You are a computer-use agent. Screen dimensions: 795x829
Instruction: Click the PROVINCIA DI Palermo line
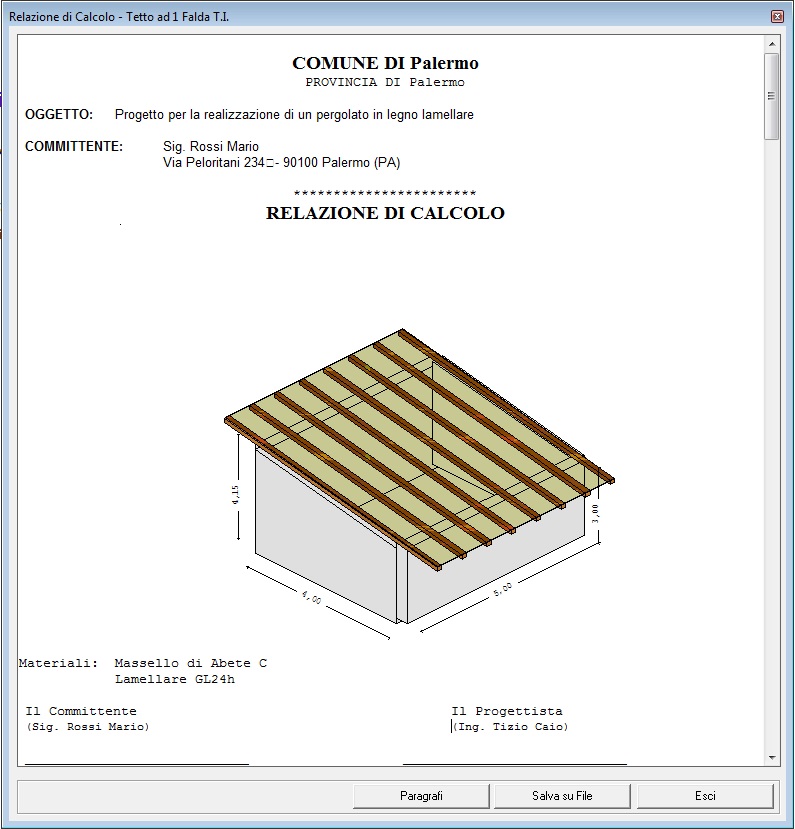(x=385, y=82)
